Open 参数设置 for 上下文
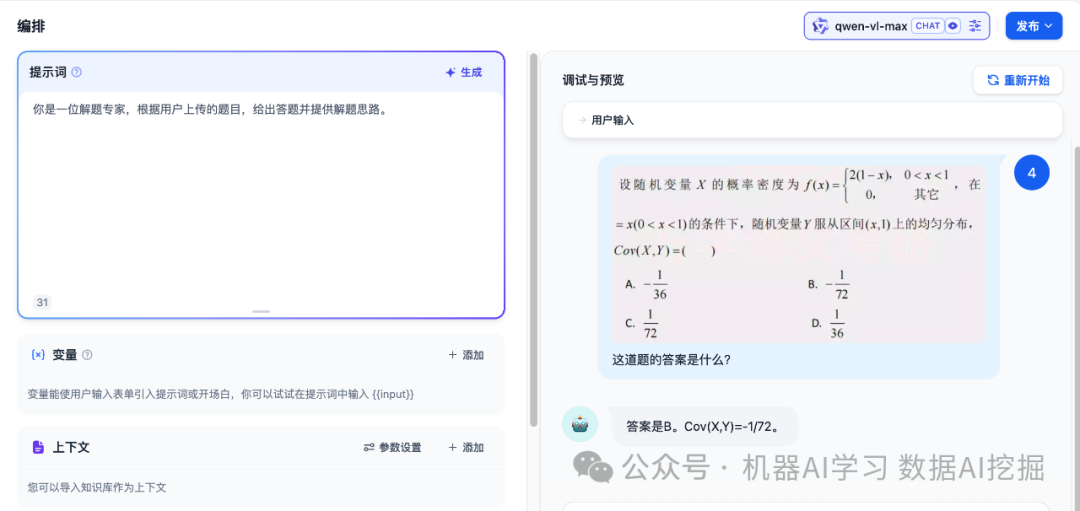The image size is (1080, 511). (x=392, y=448)
